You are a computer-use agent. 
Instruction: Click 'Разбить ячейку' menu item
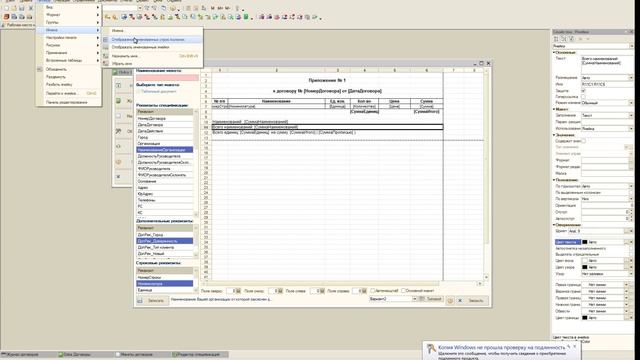click(69, 84)
